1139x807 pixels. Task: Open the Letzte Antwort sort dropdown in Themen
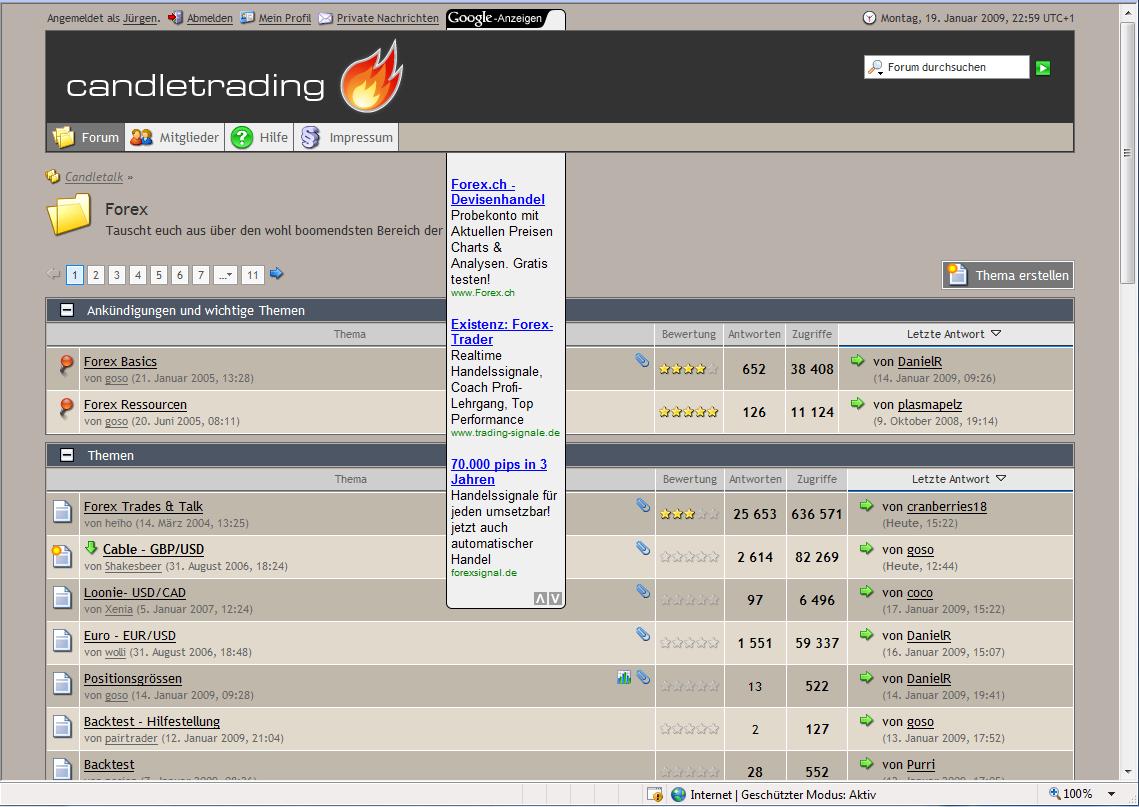pyautogui.click(x=1001, y=479)
